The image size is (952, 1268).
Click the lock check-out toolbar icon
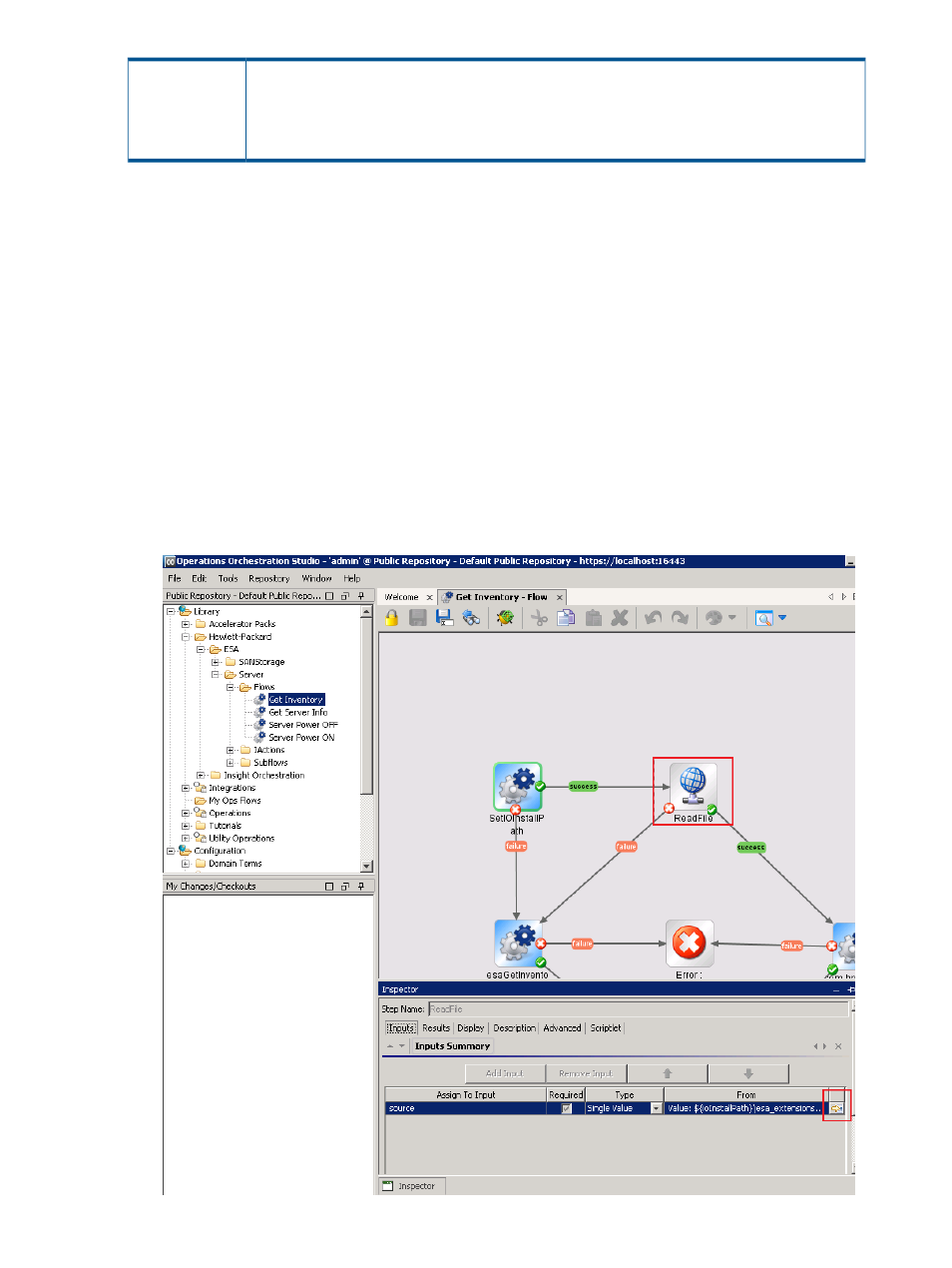pyautogui.click(x=391, y=618)
